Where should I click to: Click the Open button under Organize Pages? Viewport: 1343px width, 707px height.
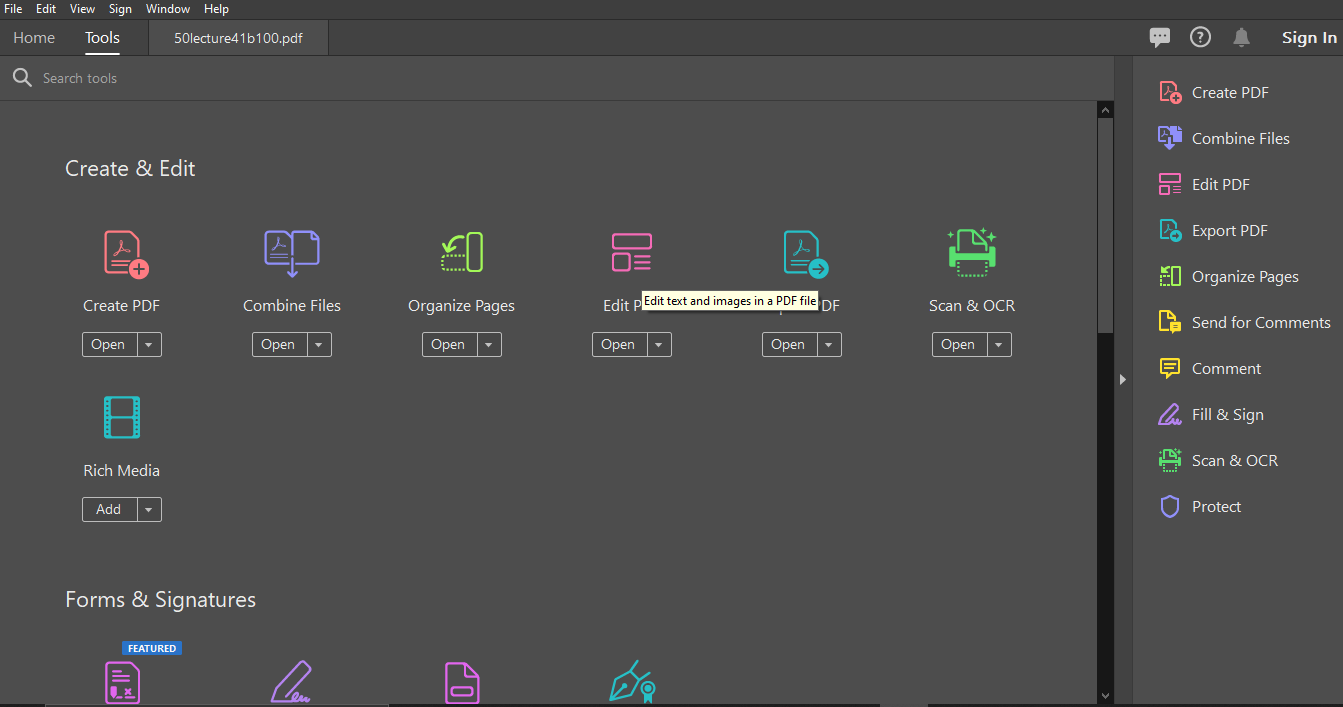coord(448,344)
